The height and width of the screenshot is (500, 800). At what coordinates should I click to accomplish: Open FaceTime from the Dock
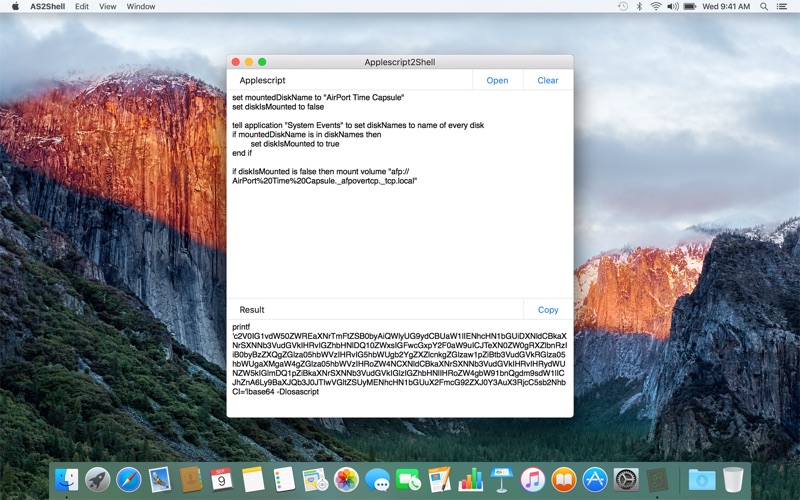(409, 480)
